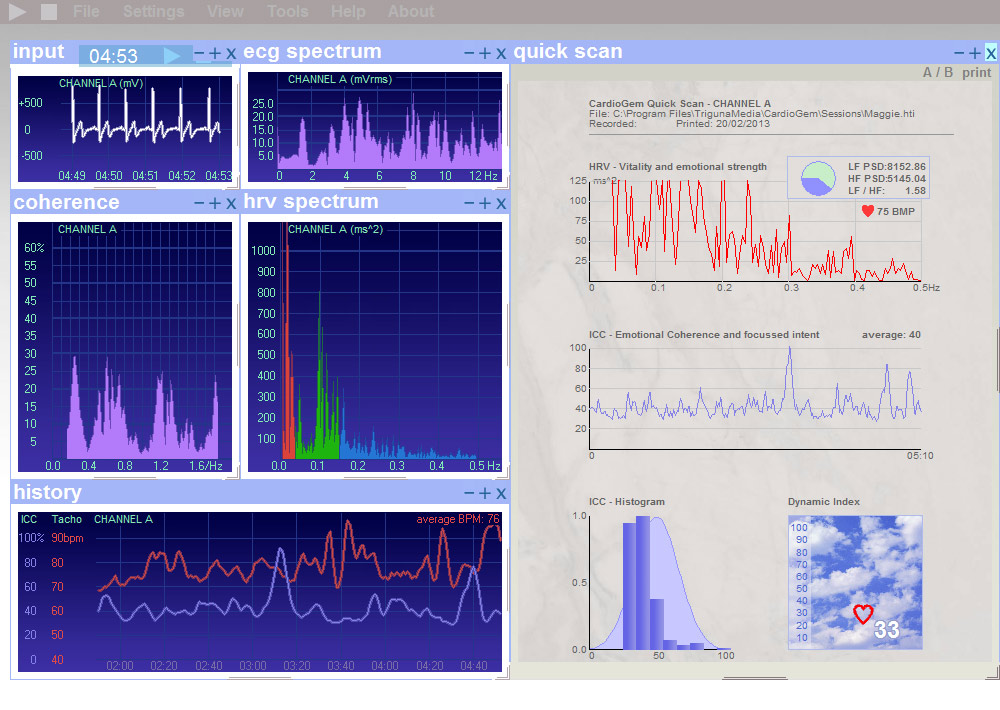Open the Tools menu
The image size is (1000, 710).
click(x=288, y=11)
